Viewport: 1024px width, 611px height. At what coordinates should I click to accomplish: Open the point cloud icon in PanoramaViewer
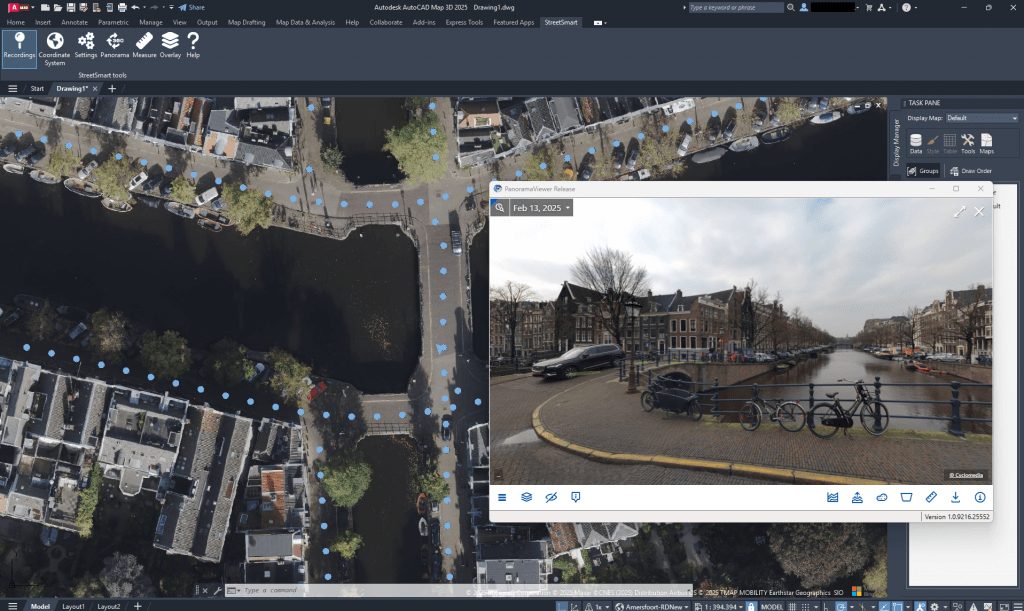coord(882,497)
